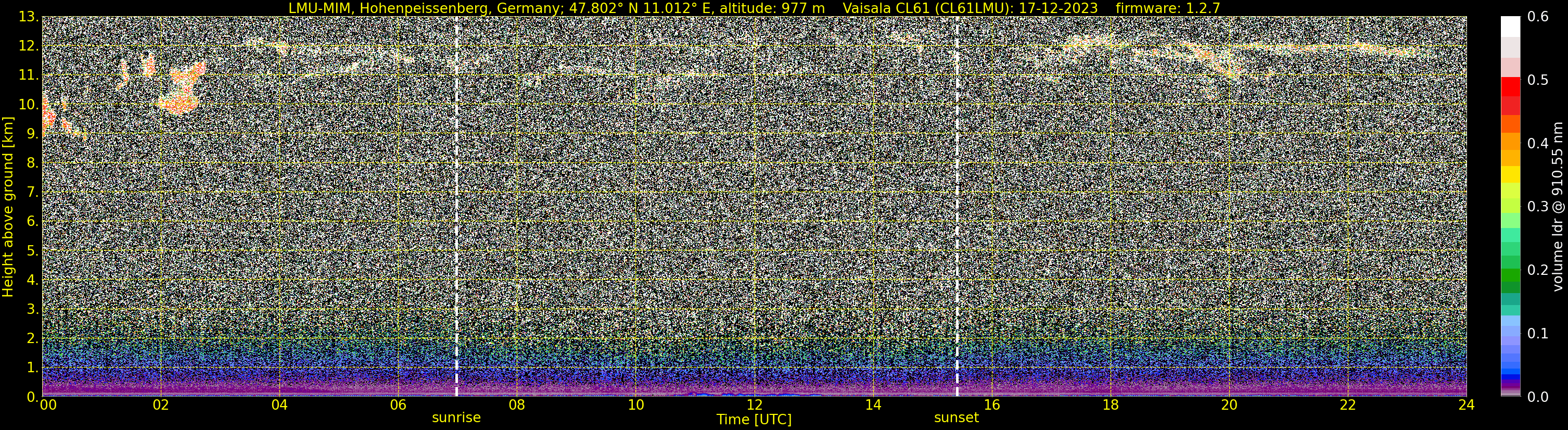Click the white dashed sunset line
Image resolution: width=1568 pixels, height=430 pixels.
click(957, 207)
